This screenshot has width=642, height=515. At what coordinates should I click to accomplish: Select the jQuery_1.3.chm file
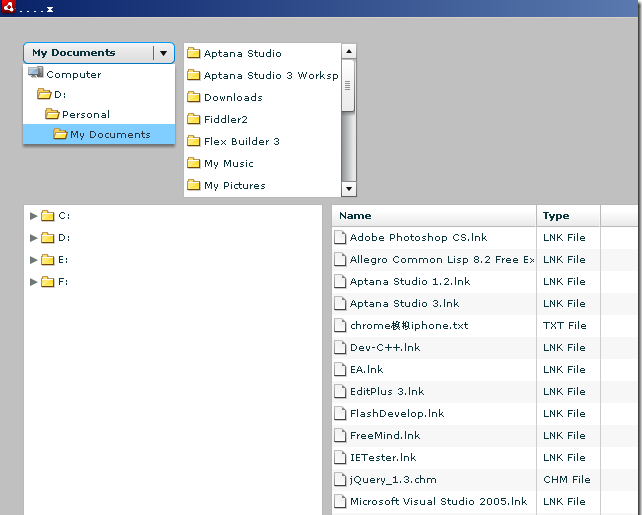point(393,480)
